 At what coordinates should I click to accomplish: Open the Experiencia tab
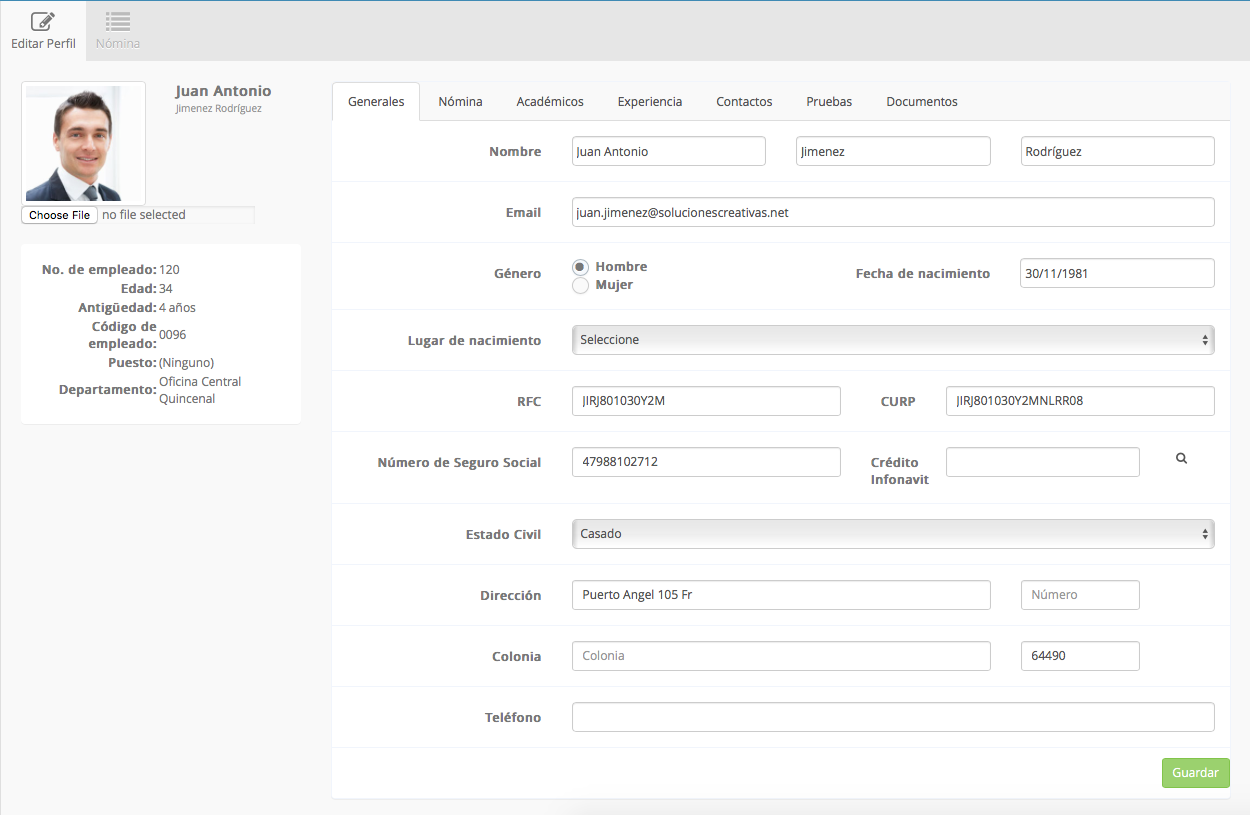[x=650, y=102]
